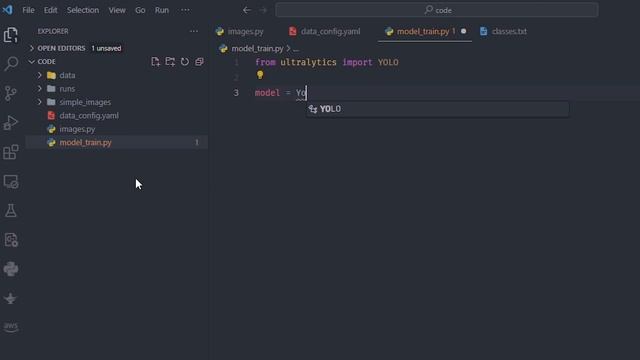This screenshot has height=360, width=640.
Task: Click the breadcrumb ellipsis after model_train.py
Action: pos(296,49)
